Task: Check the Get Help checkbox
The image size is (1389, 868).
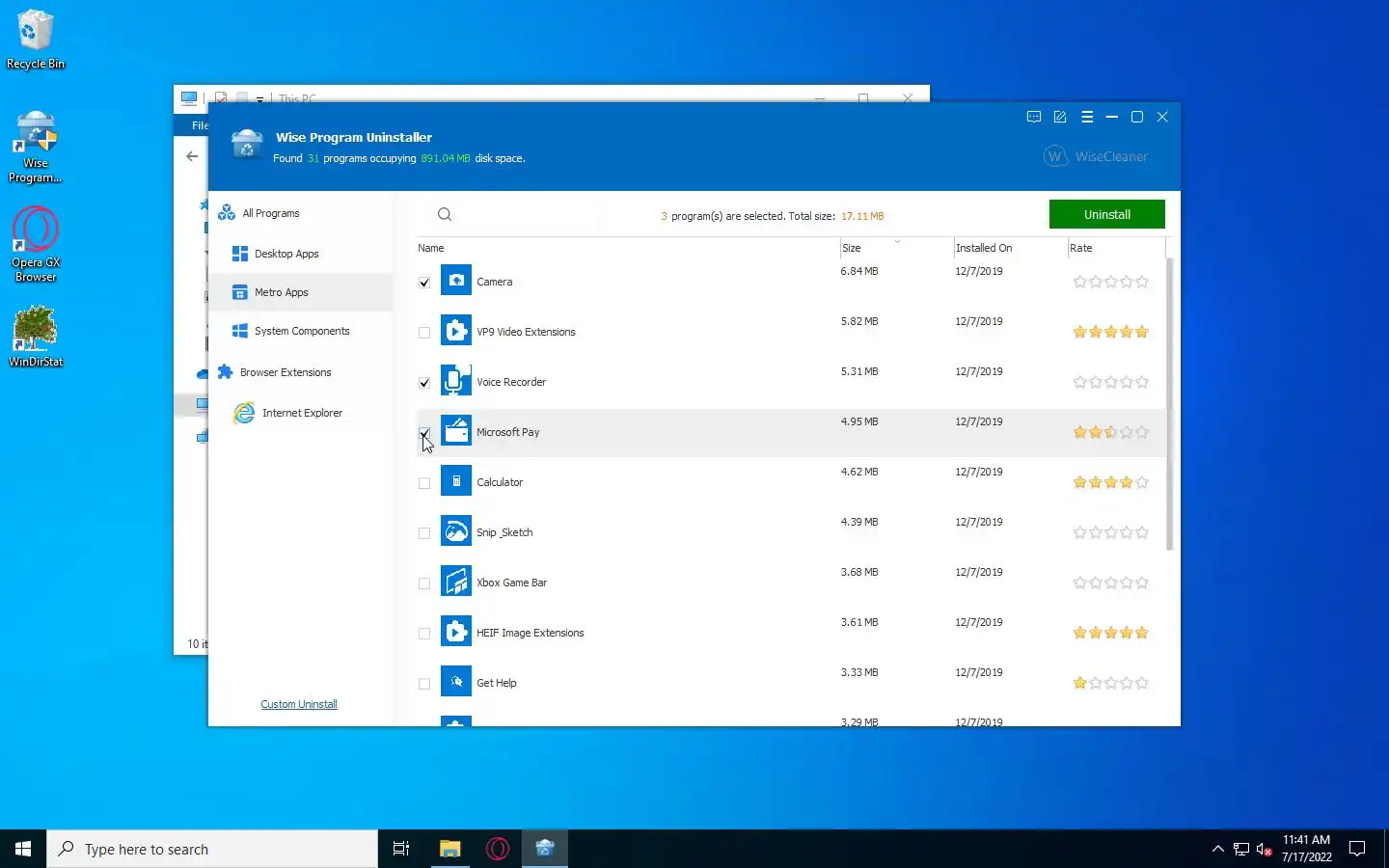Action: click(x=424, y=684)
